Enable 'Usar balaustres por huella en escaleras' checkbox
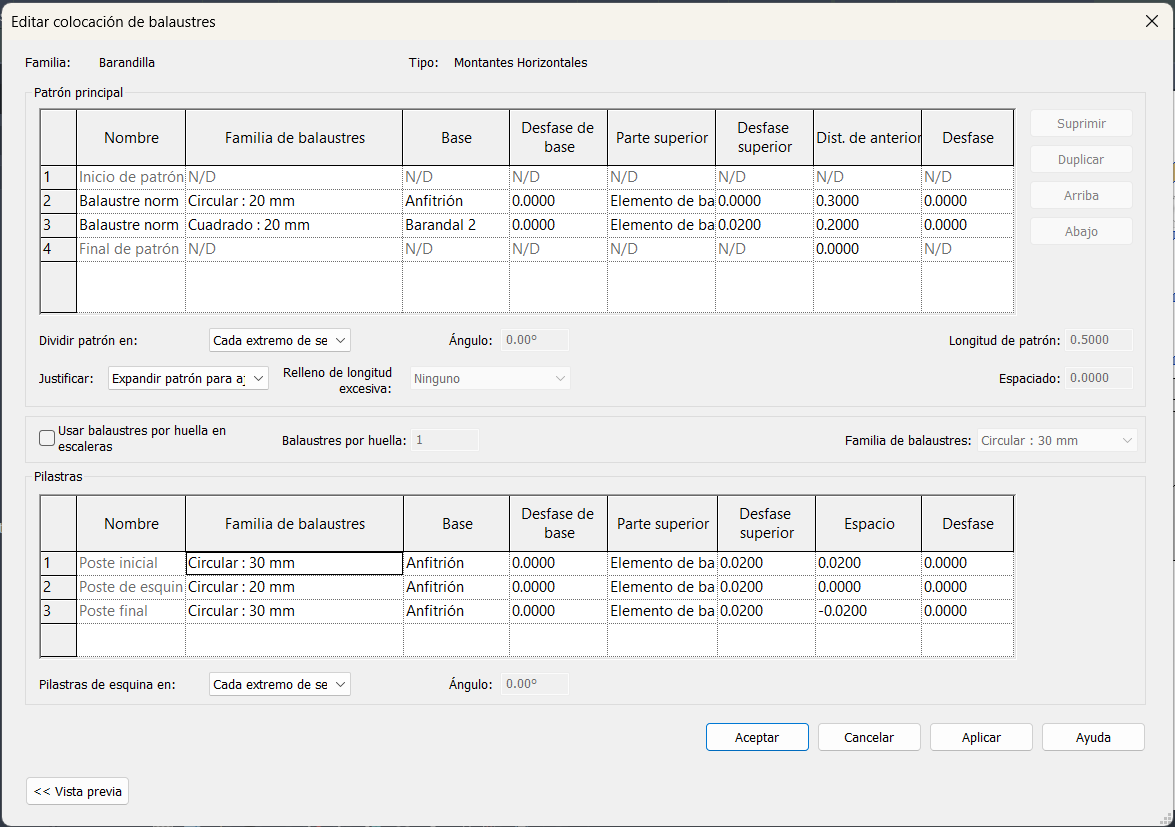Image resolution: width=1175 pixels, height=827 pixels. pos(47,437)
